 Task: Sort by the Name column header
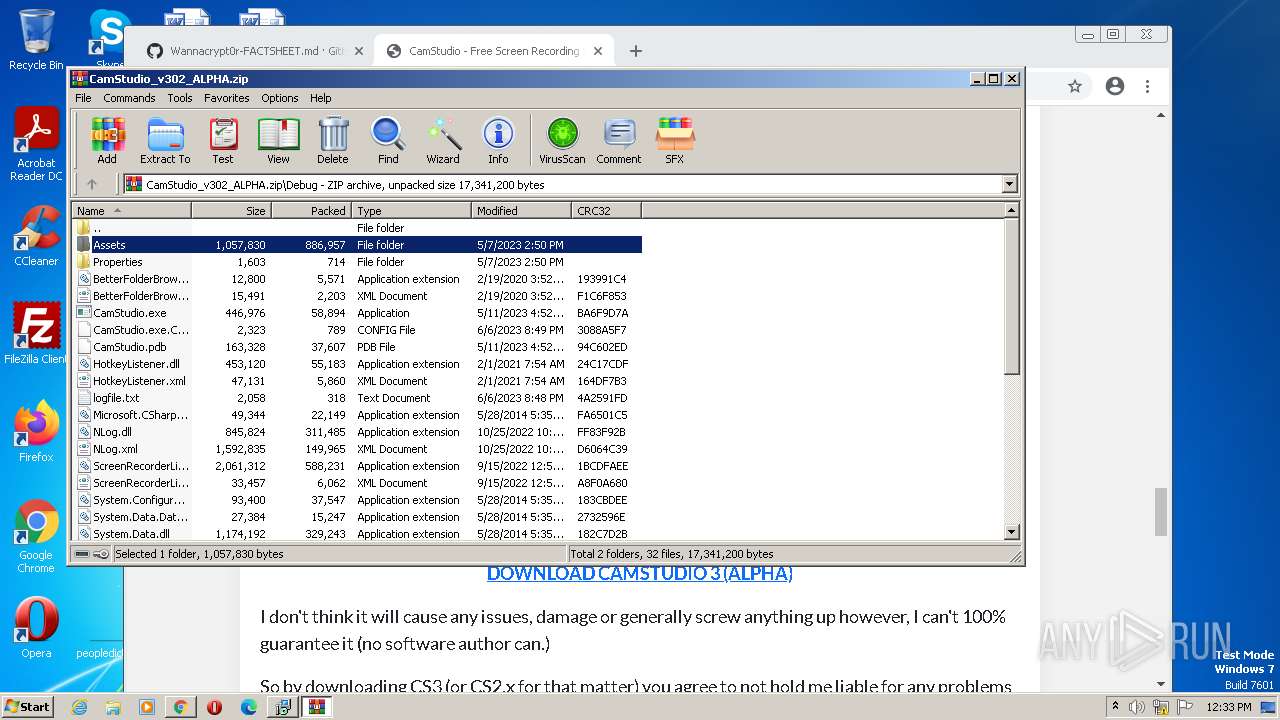click(x=132, y=211)
